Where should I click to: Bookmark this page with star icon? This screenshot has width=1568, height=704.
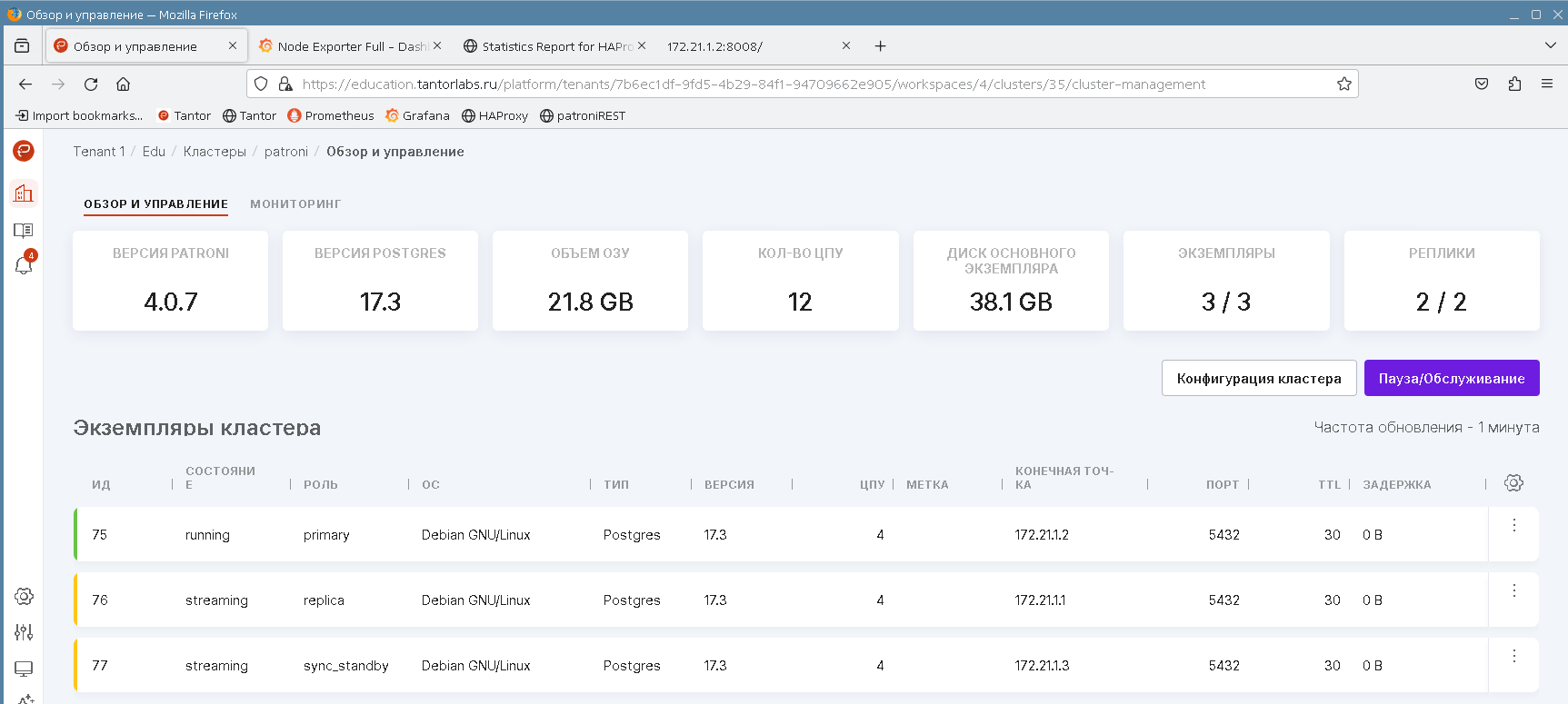1343,84
